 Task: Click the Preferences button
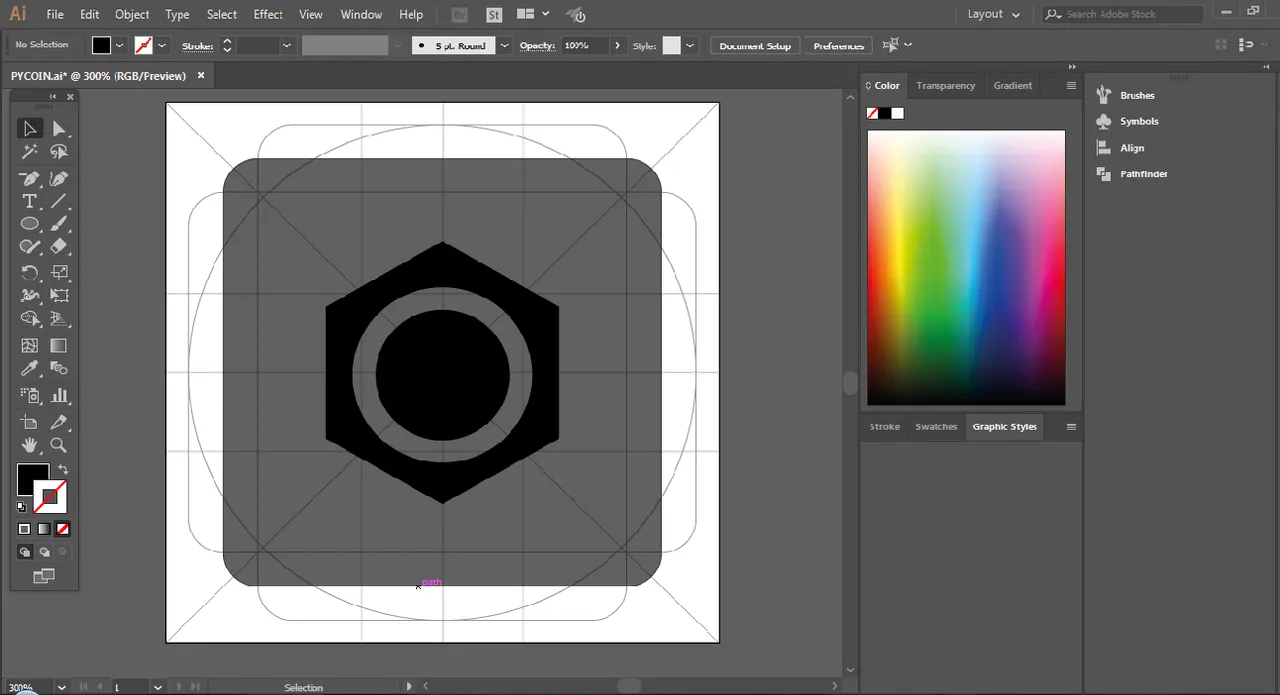point(838,46)
